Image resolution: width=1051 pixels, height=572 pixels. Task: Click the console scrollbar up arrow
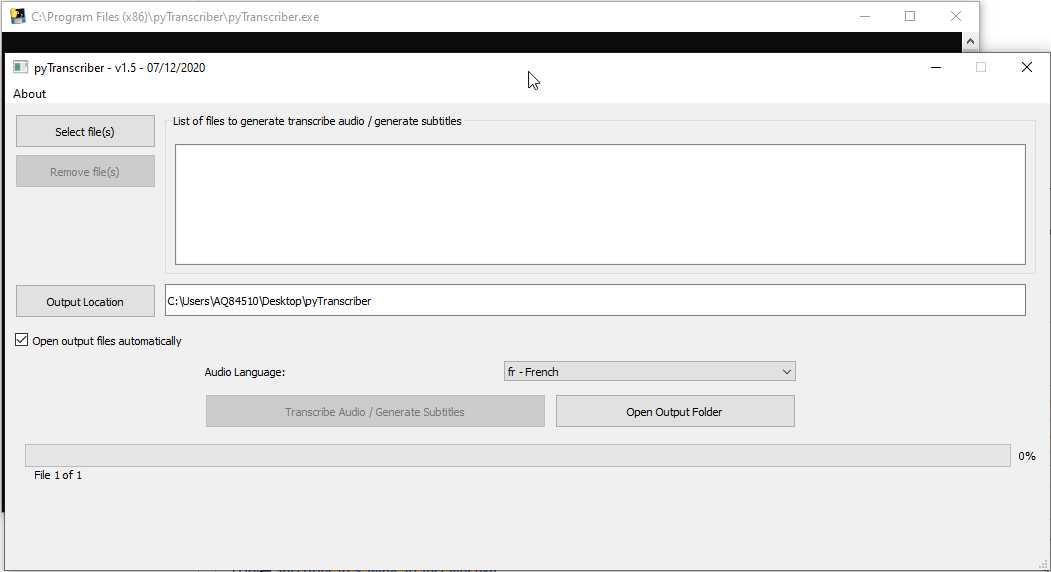pyautogui.click(x=970, y=42)
